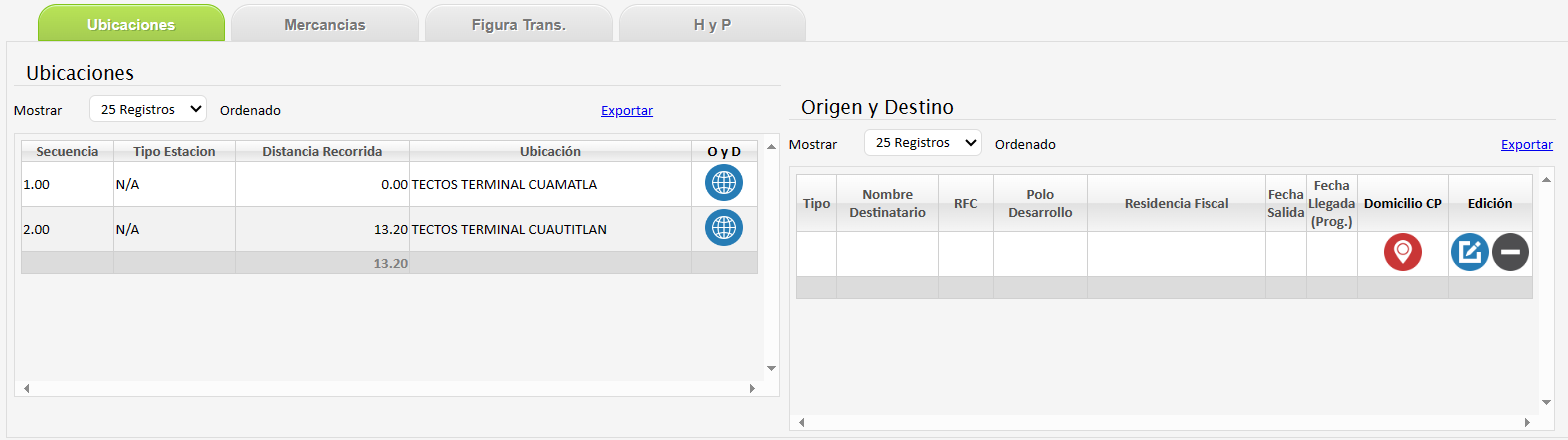Open globe icon for TECTOS TERMINAL CUAMATLA
Screen dimensions: 1568x440
coord(724,184)
